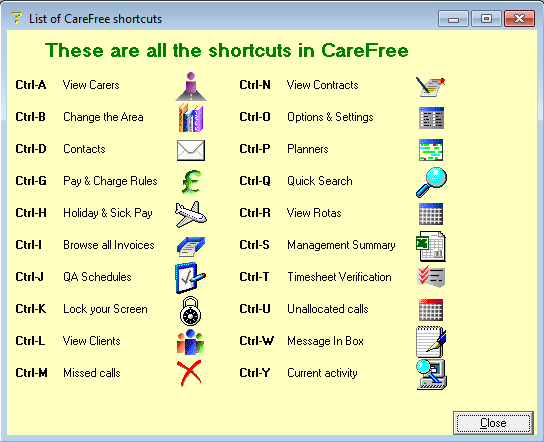Open the Holiday & Sick Pay airplane icon
Screen dimensions: 544x442
click(x=191, y=214)
